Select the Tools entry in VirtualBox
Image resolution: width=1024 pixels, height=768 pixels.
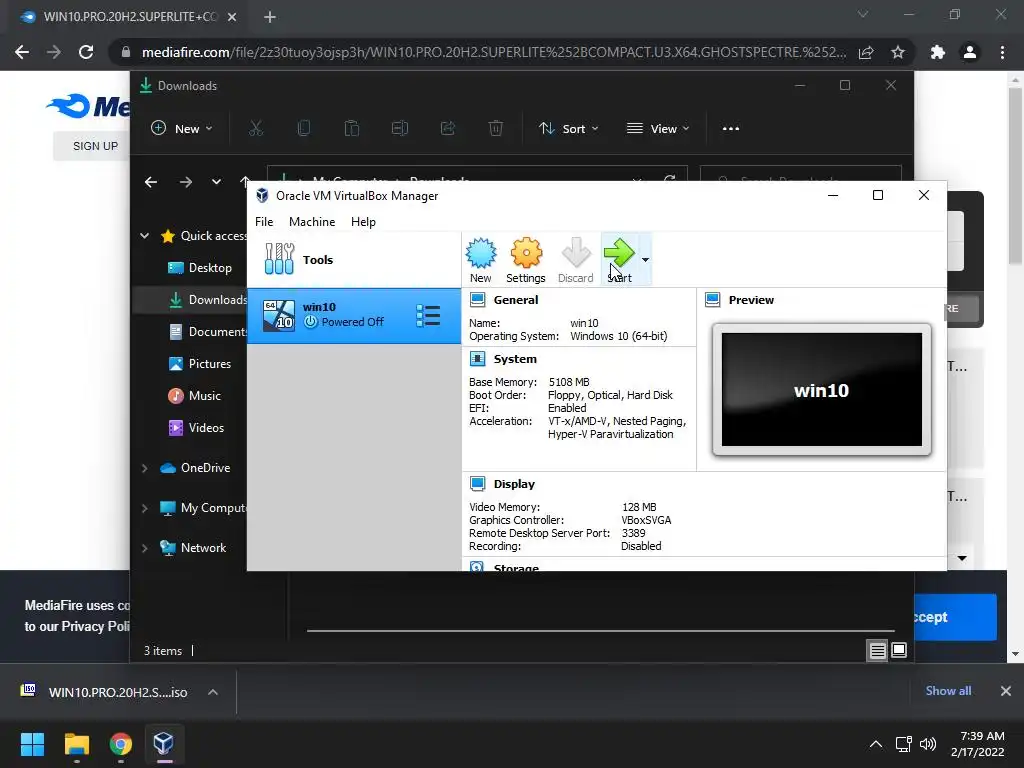point(353,260)
